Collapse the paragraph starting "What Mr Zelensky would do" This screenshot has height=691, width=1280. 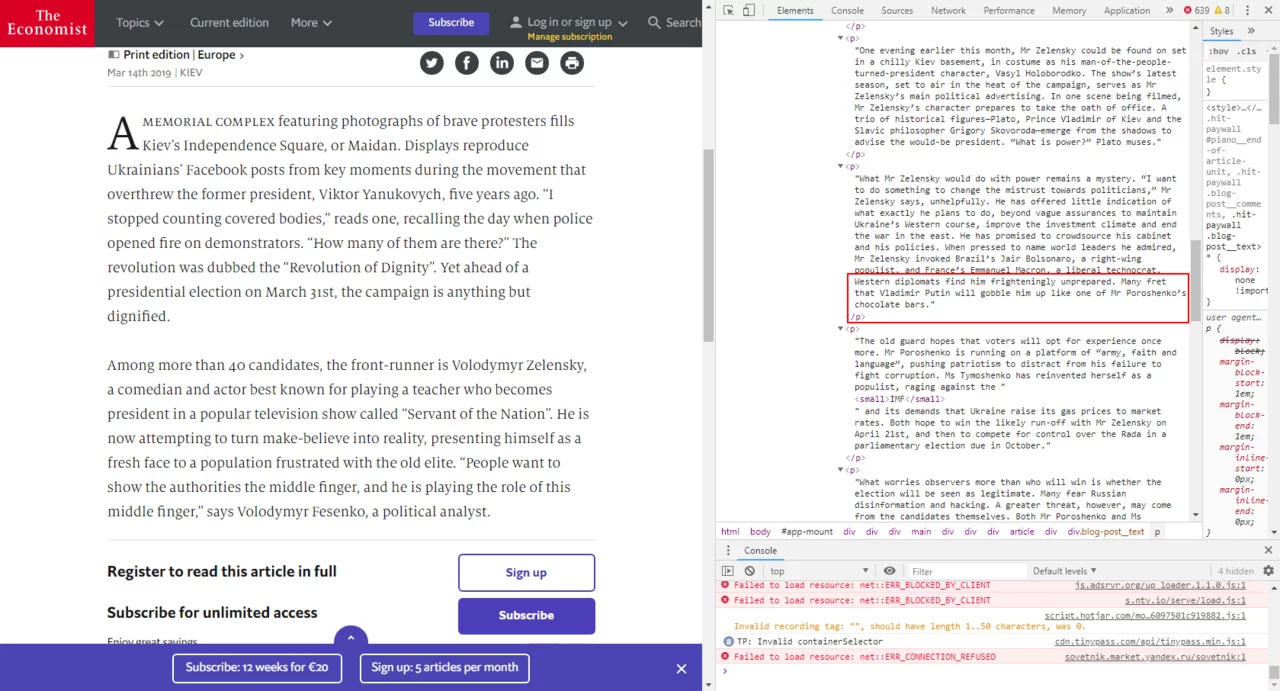(840, 167)
